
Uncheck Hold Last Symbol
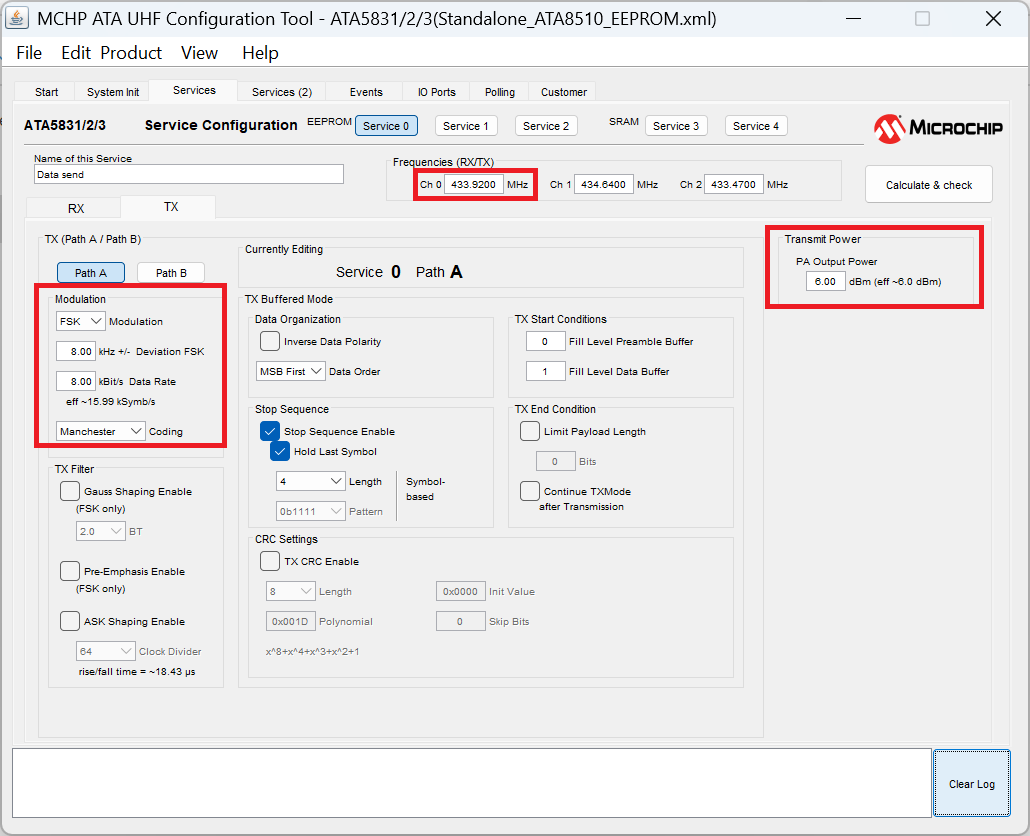280,451
